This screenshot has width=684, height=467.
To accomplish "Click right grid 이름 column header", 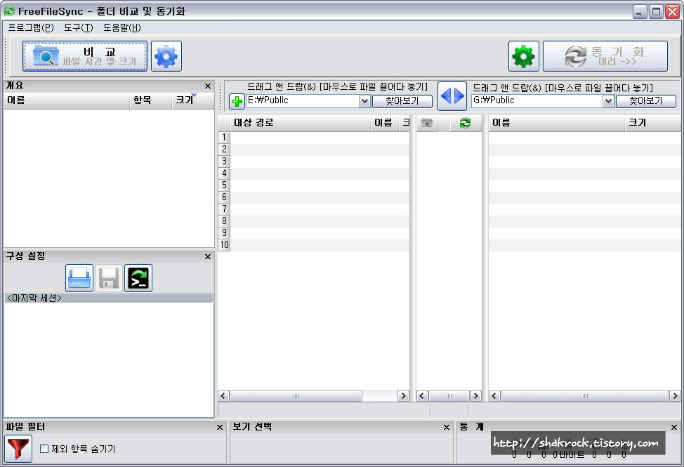I will pos(557,123).
